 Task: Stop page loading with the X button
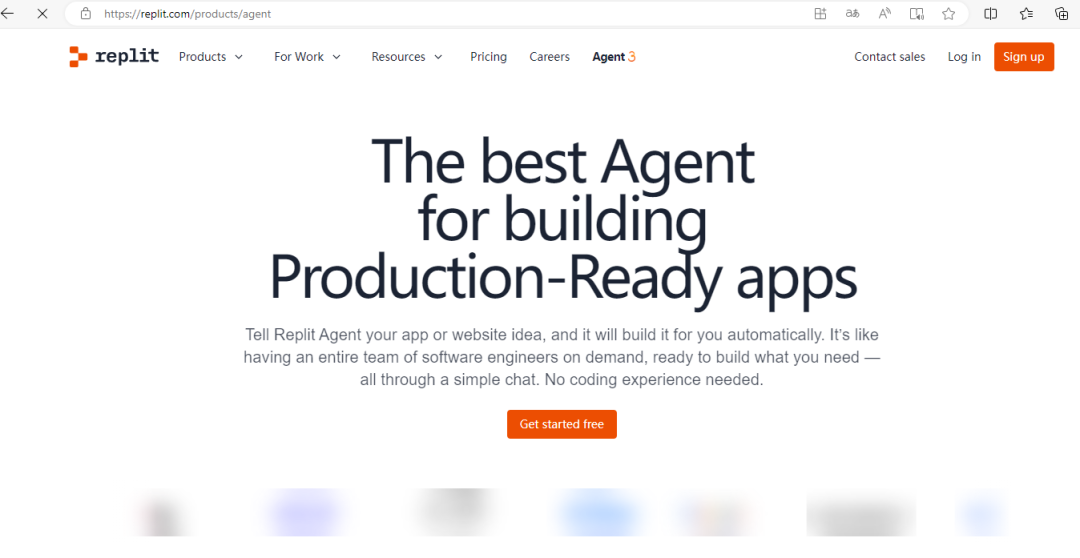[42, 14]
